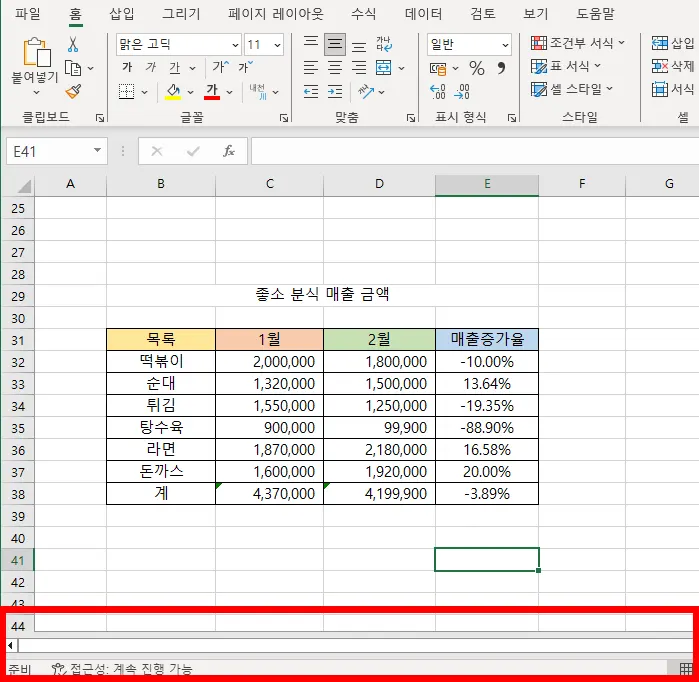This screenshot has width=699, height=682.
Task: Open fill color dropdown arrow
Action: (x=190, y=92)
